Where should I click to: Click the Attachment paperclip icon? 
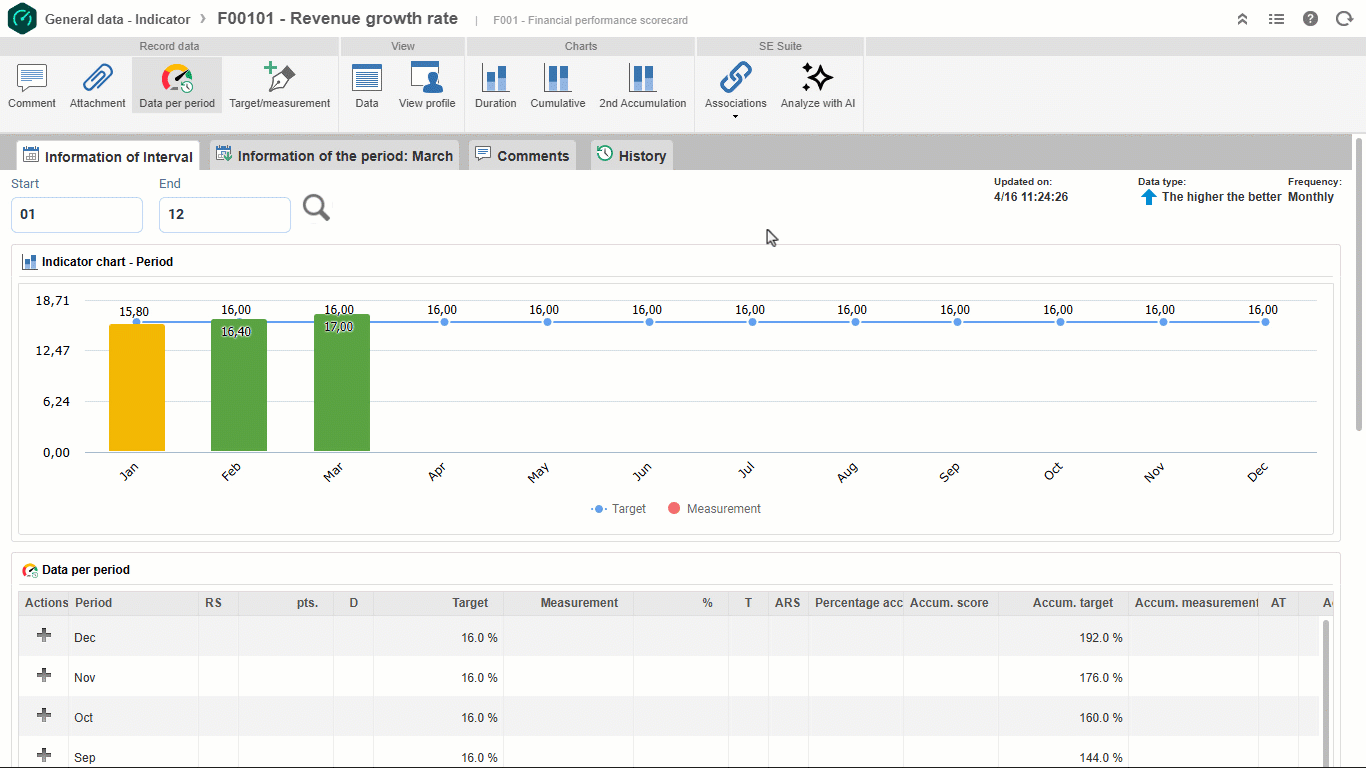(97, 78)
